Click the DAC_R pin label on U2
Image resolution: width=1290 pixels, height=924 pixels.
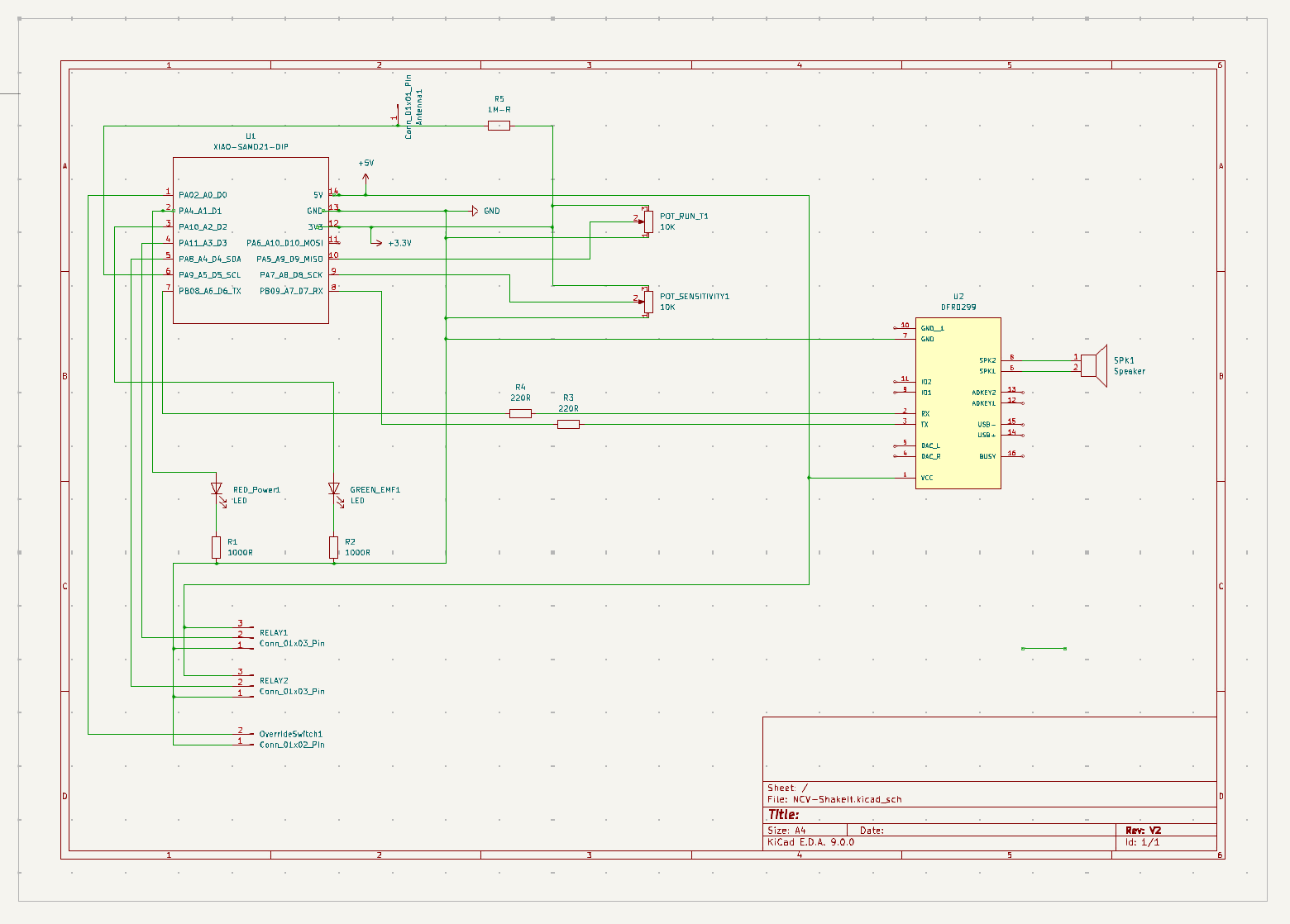click(930, 456)
